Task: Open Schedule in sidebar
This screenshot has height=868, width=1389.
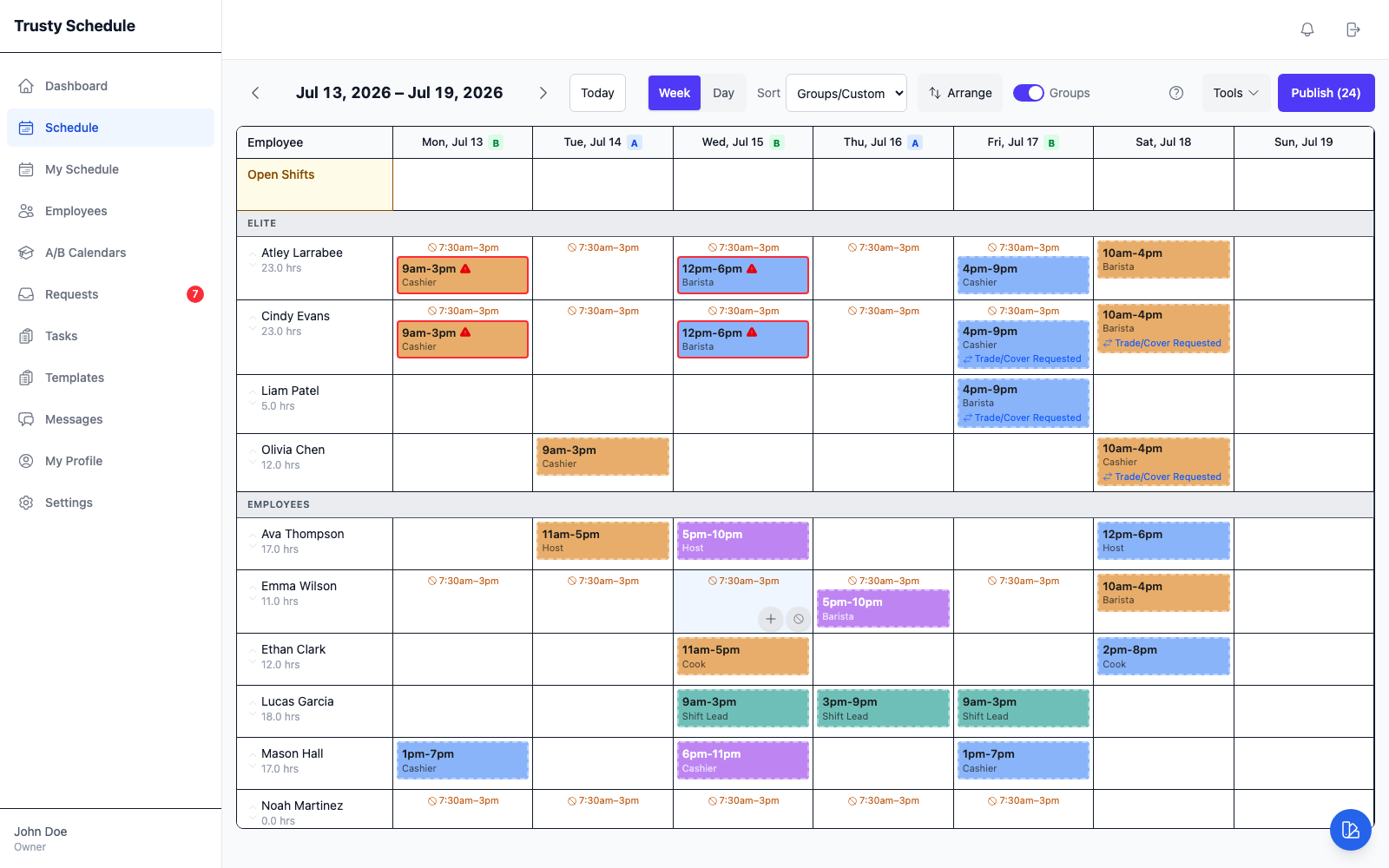Action: (110, 128)
